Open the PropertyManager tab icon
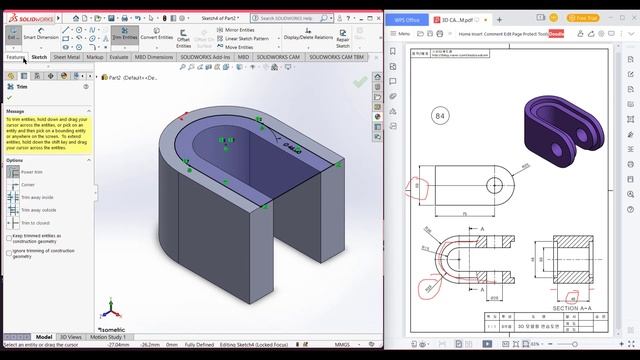 pos(24,76)
